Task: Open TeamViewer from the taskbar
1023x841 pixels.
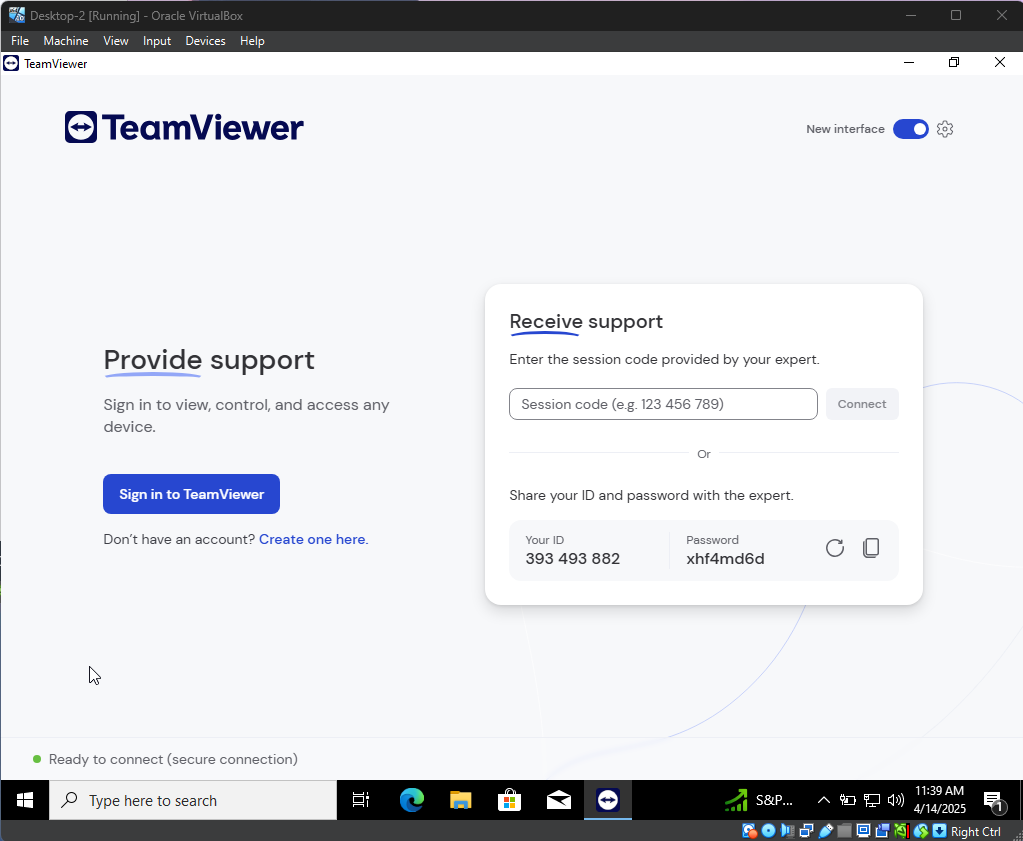Action: click(607, 800)
